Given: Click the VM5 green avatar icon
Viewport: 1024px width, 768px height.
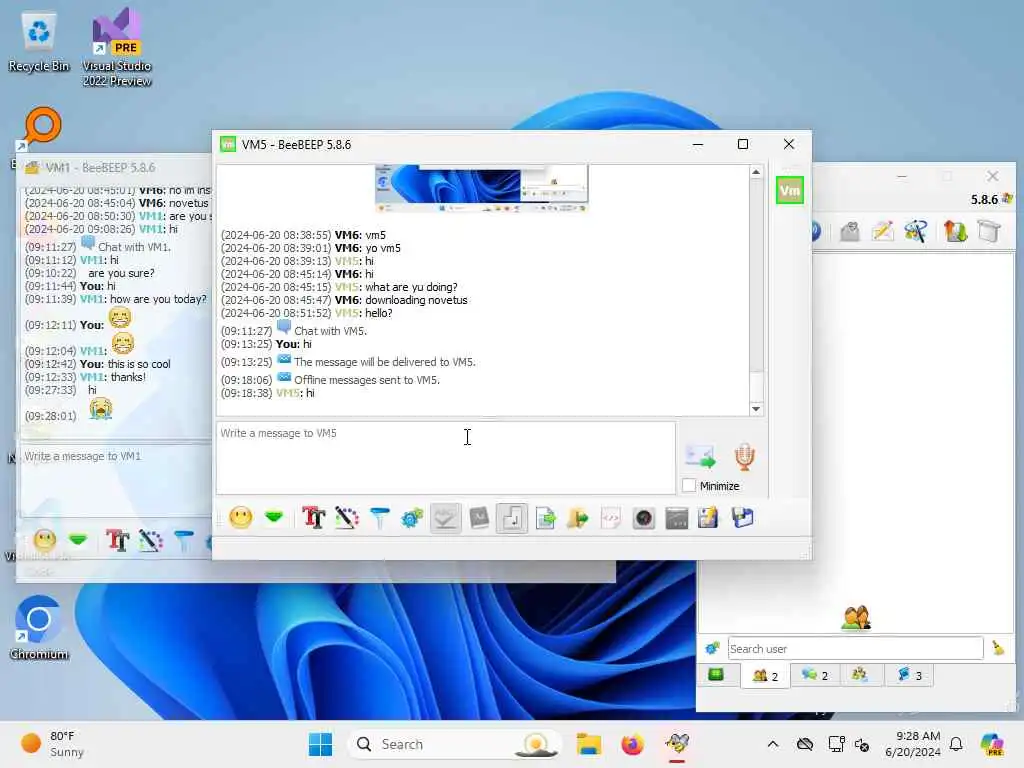Looking at the screenshot, I should coord(790,191).
